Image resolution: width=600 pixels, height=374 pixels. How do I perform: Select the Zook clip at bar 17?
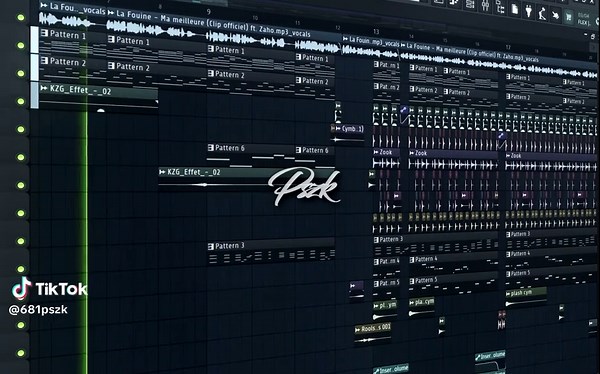pyautogui.click(x=551, y=161)
